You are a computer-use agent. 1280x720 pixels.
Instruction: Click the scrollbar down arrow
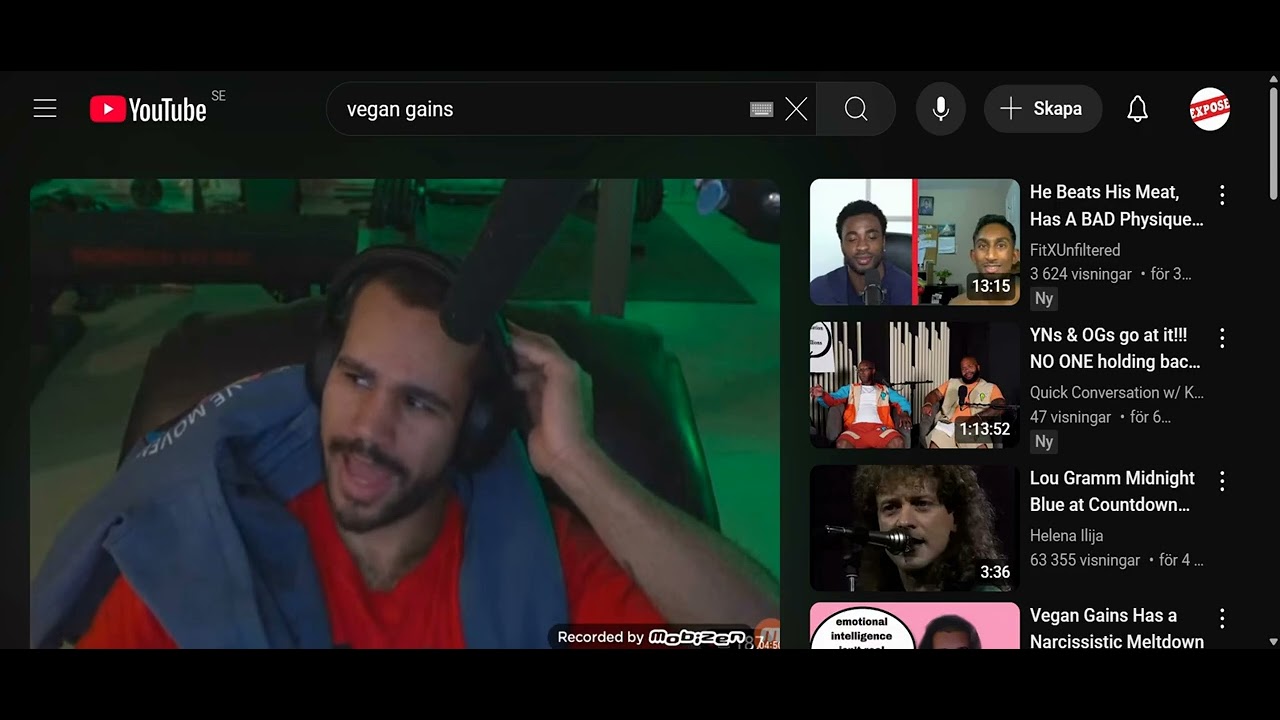tap(1273, 642)
